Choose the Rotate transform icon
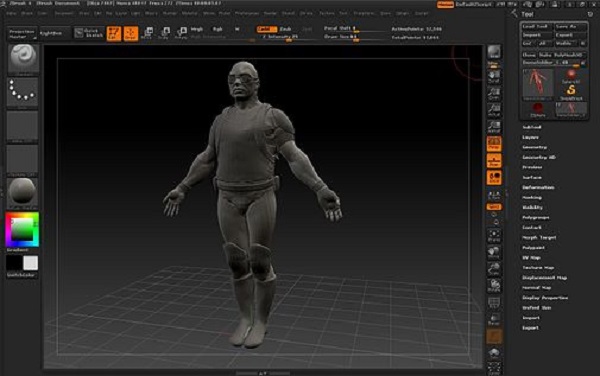The image size is (600, 376). pyautogui.click(x=181, y=33)
